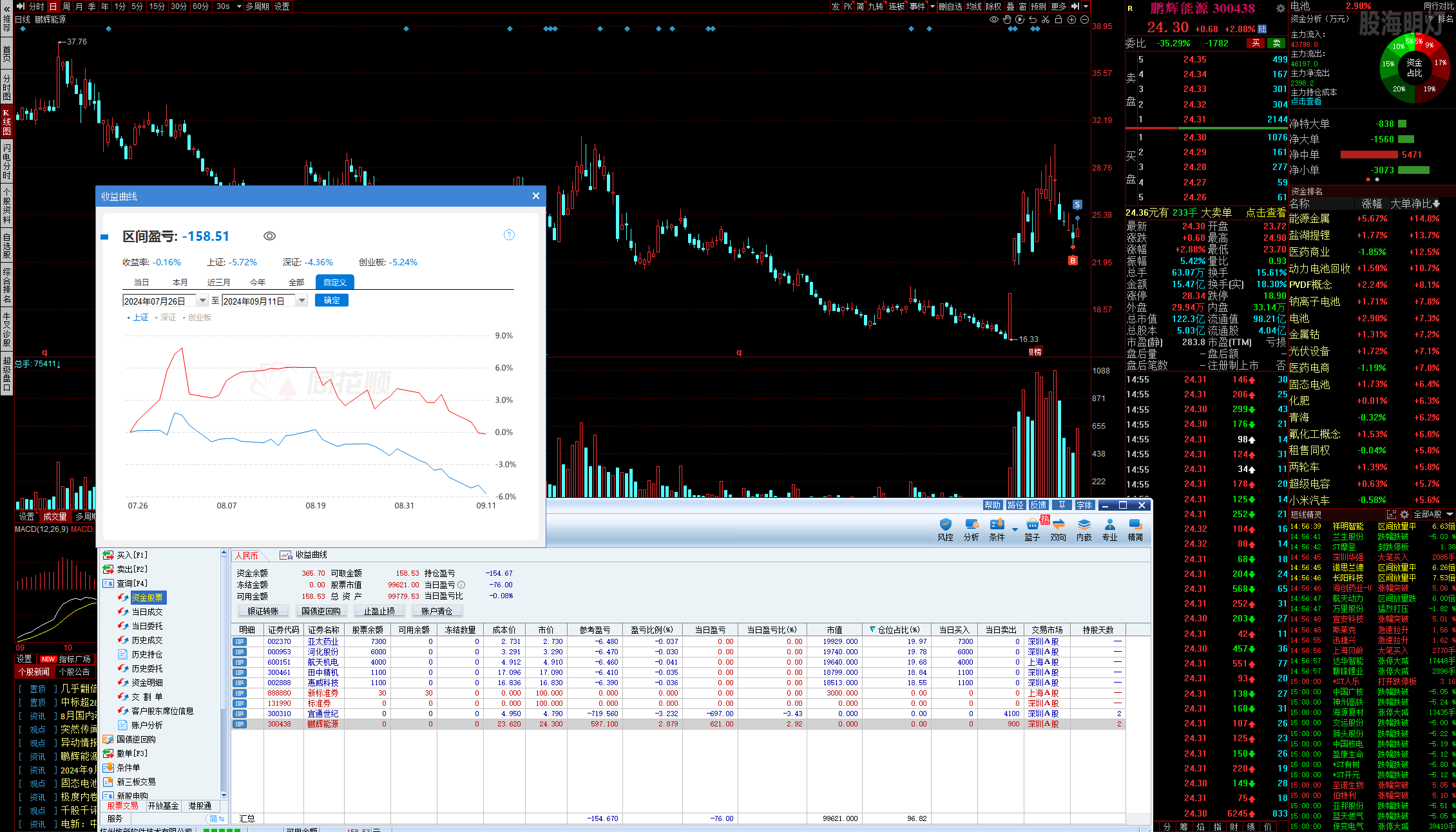The image size is (1456, 832).
Task: Toggle 九转 indicator in top toolbar
Action: (876, 6)
